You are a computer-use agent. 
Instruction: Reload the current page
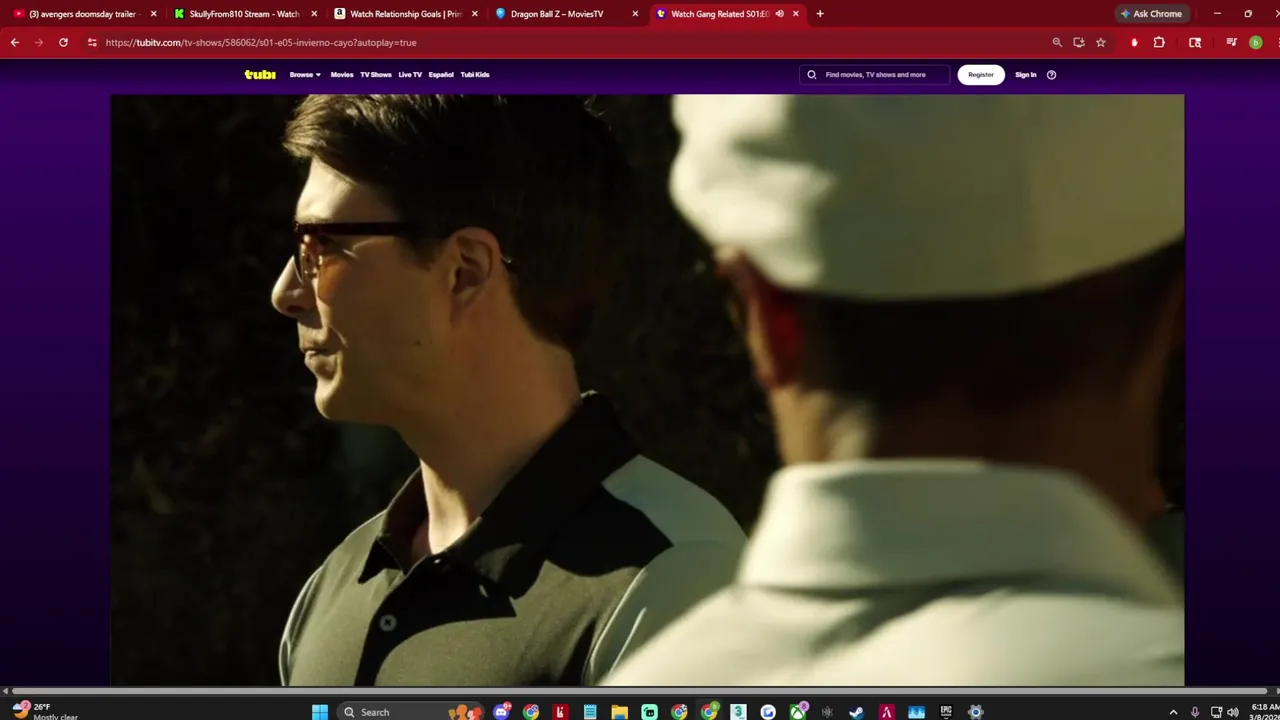(63, 43)
